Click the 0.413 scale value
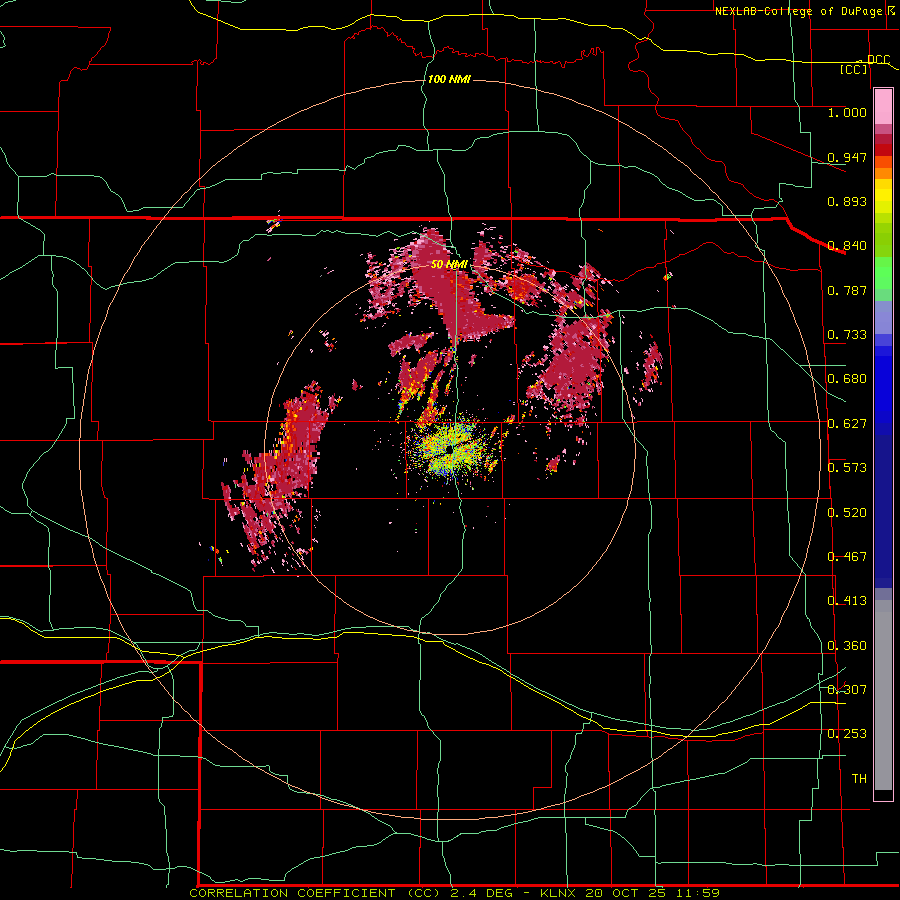The height and width of the screenshot is (900, 900). (847, 601)
